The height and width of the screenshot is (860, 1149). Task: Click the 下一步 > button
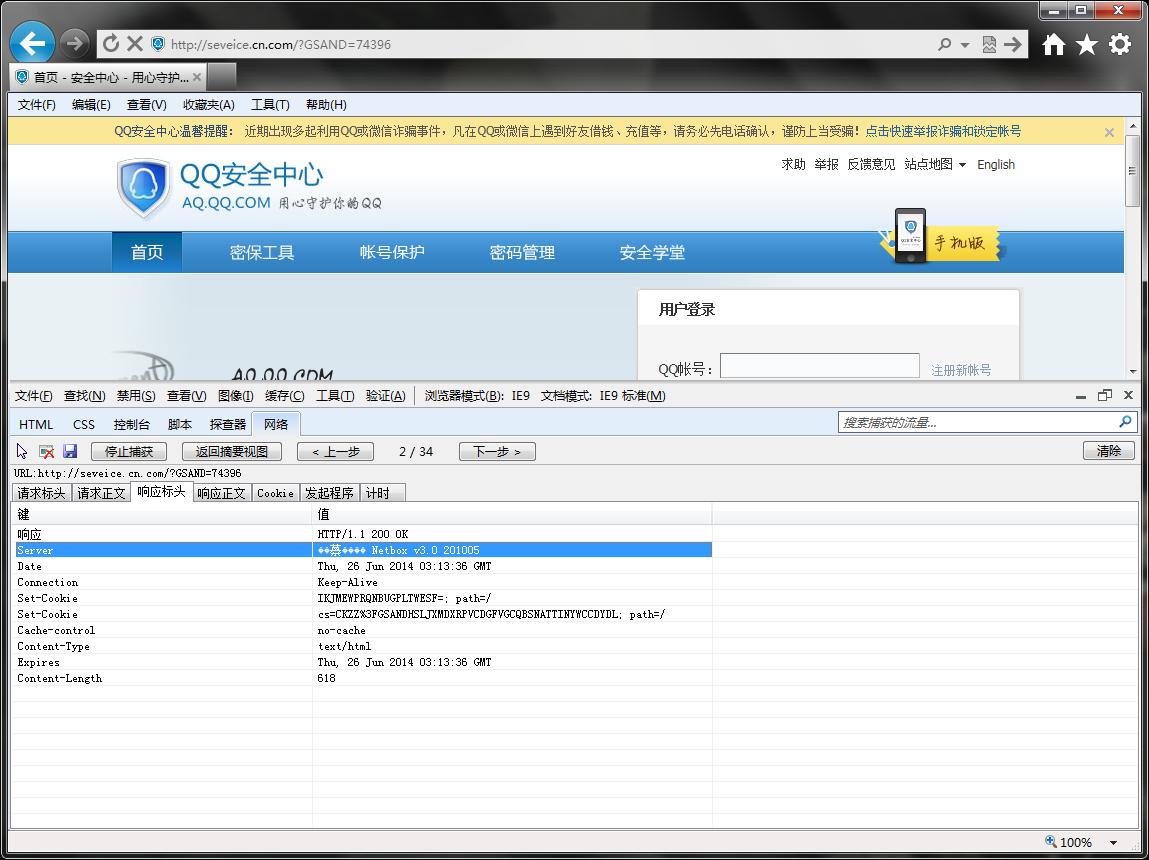tap(497, 452)
